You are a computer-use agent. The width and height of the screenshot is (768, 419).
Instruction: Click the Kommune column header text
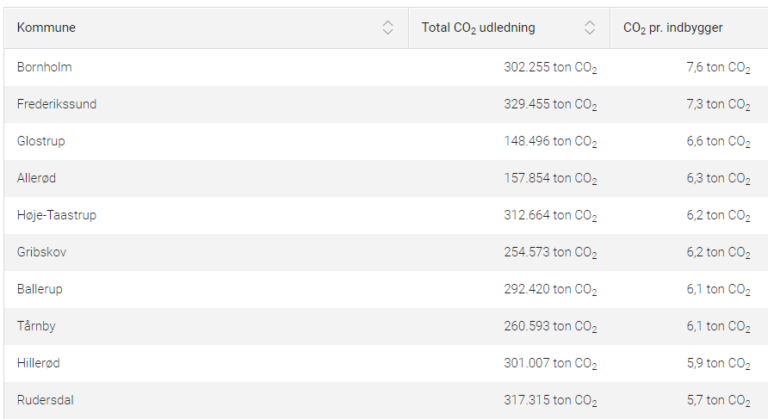(x=47, y=28)
